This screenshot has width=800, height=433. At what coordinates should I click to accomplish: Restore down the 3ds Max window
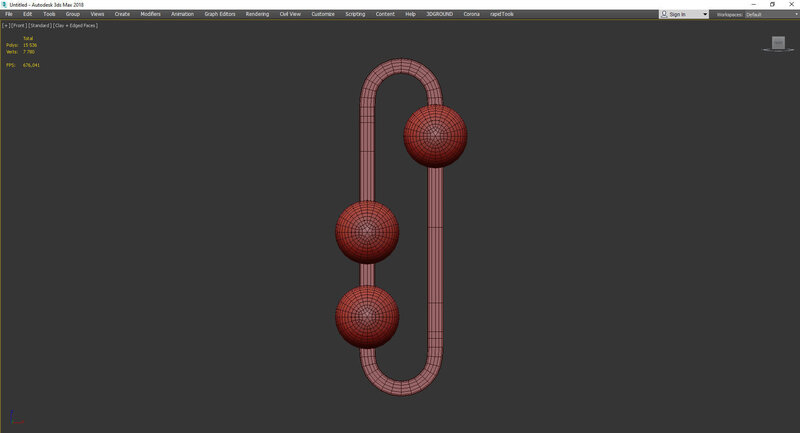[772, 4]
